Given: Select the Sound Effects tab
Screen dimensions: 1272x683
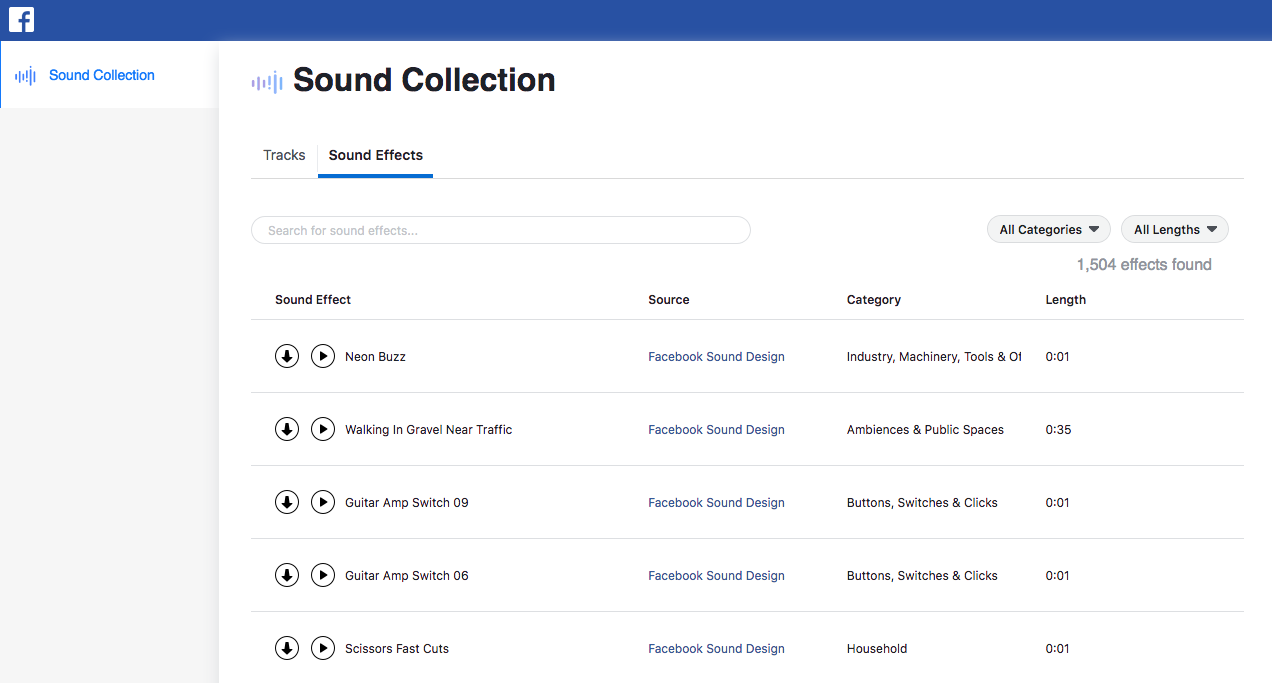Looking at the screenshot, I should click(x=376, y=155).
